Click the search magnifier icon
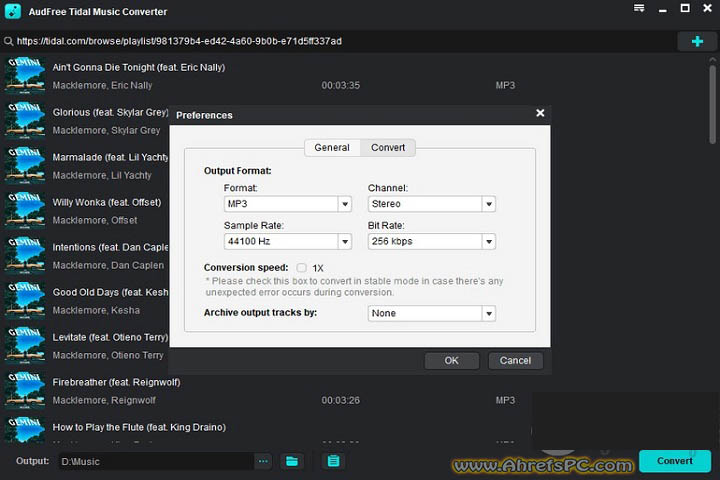This screenshot has width=720, height=480. coord(8,41)
